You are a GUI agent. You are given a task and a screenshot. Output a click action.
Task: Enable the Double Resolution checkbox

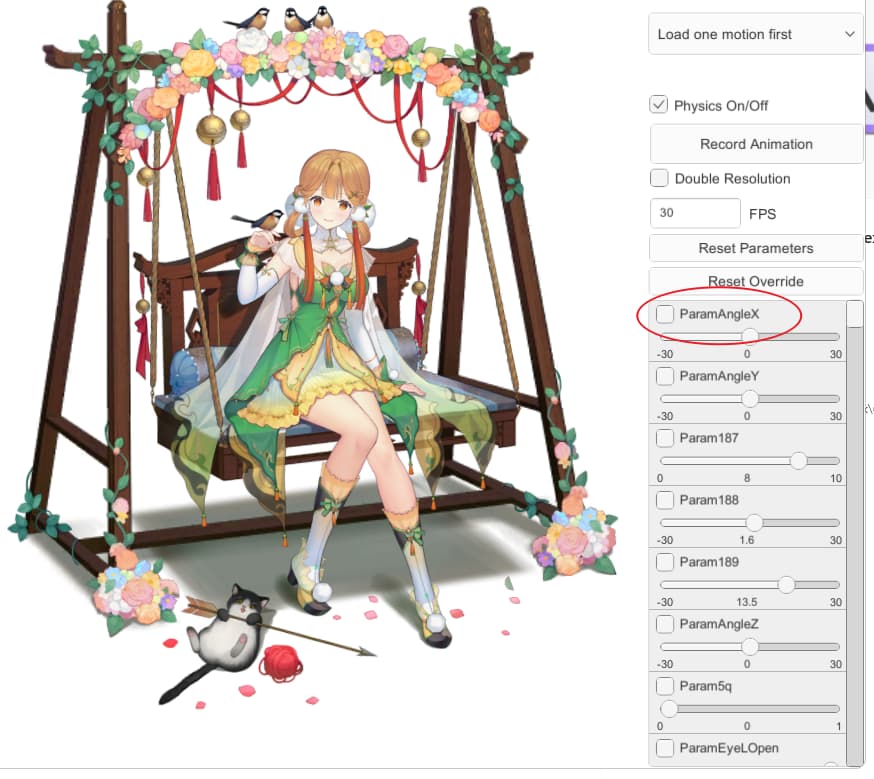click(659, 178)
